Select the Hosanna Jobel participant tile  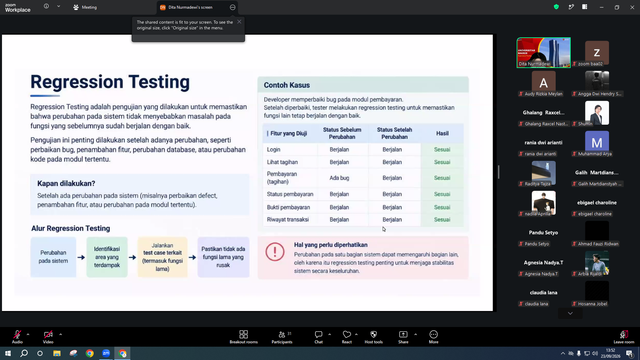[597, 293]
